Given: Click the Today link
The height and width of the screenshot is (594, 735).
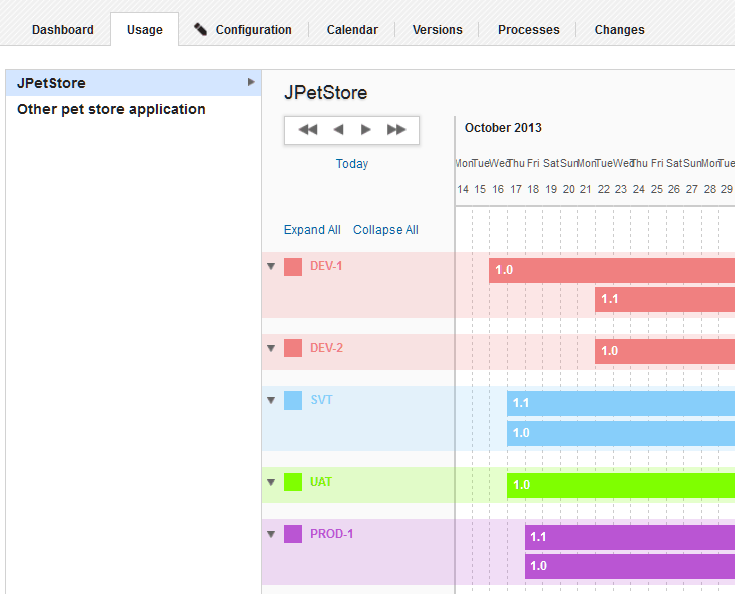Looking at the screenshot, I should point(352,164).
